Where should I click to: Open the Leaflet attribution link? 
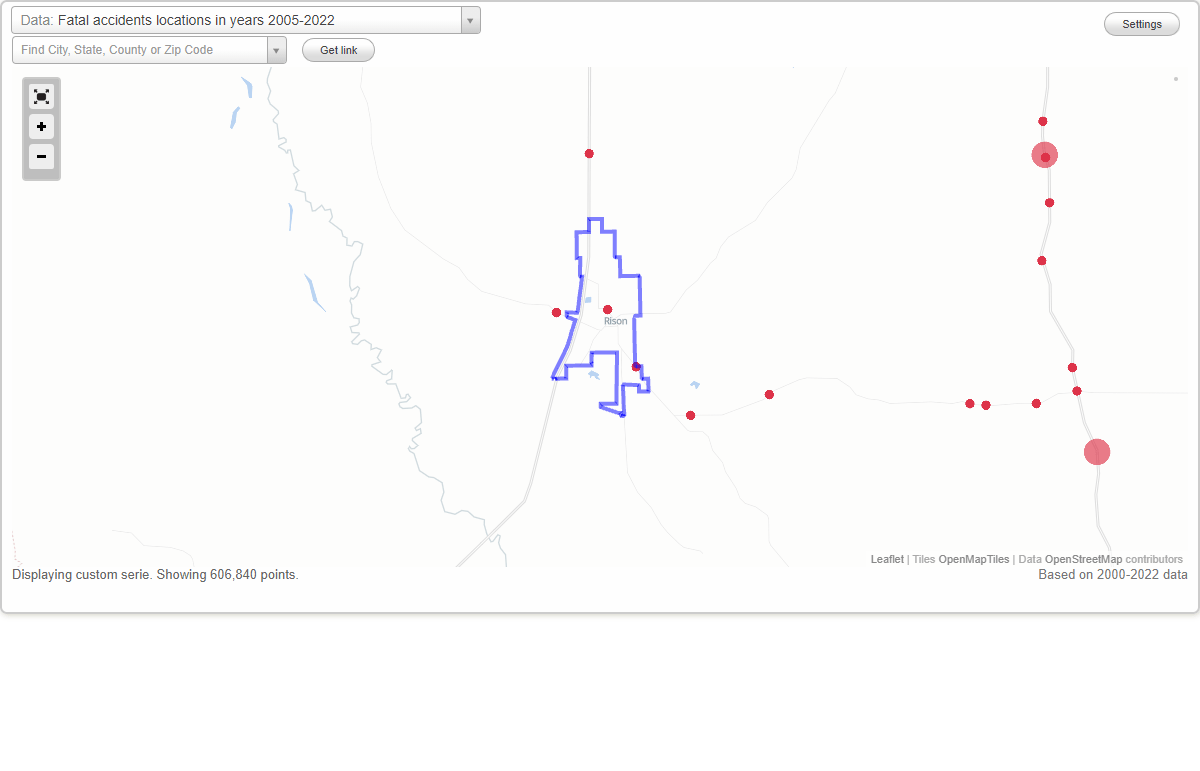click(x=887, y=559)
